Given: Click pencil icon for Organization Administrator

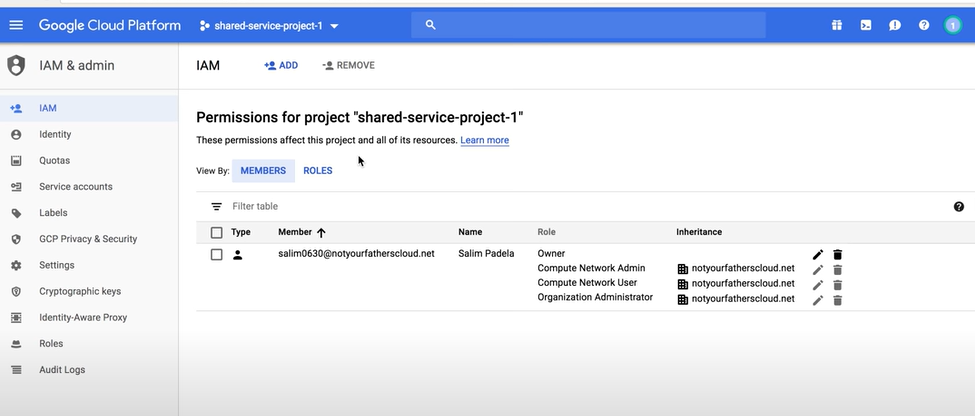Looking at the screenshot, I should 818,300.
